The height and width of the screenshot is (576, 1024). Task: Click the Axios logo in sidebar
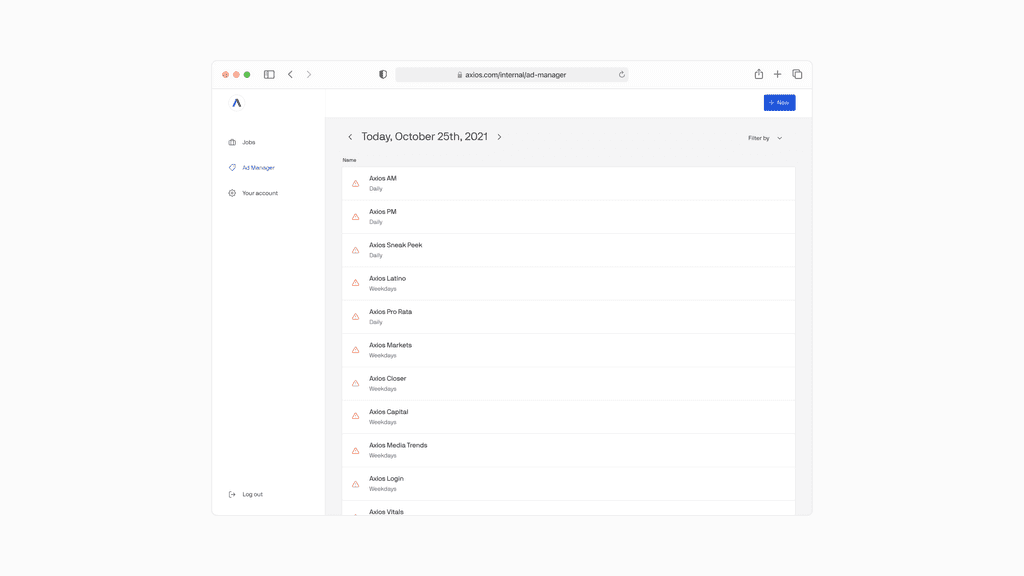point(236,103)
